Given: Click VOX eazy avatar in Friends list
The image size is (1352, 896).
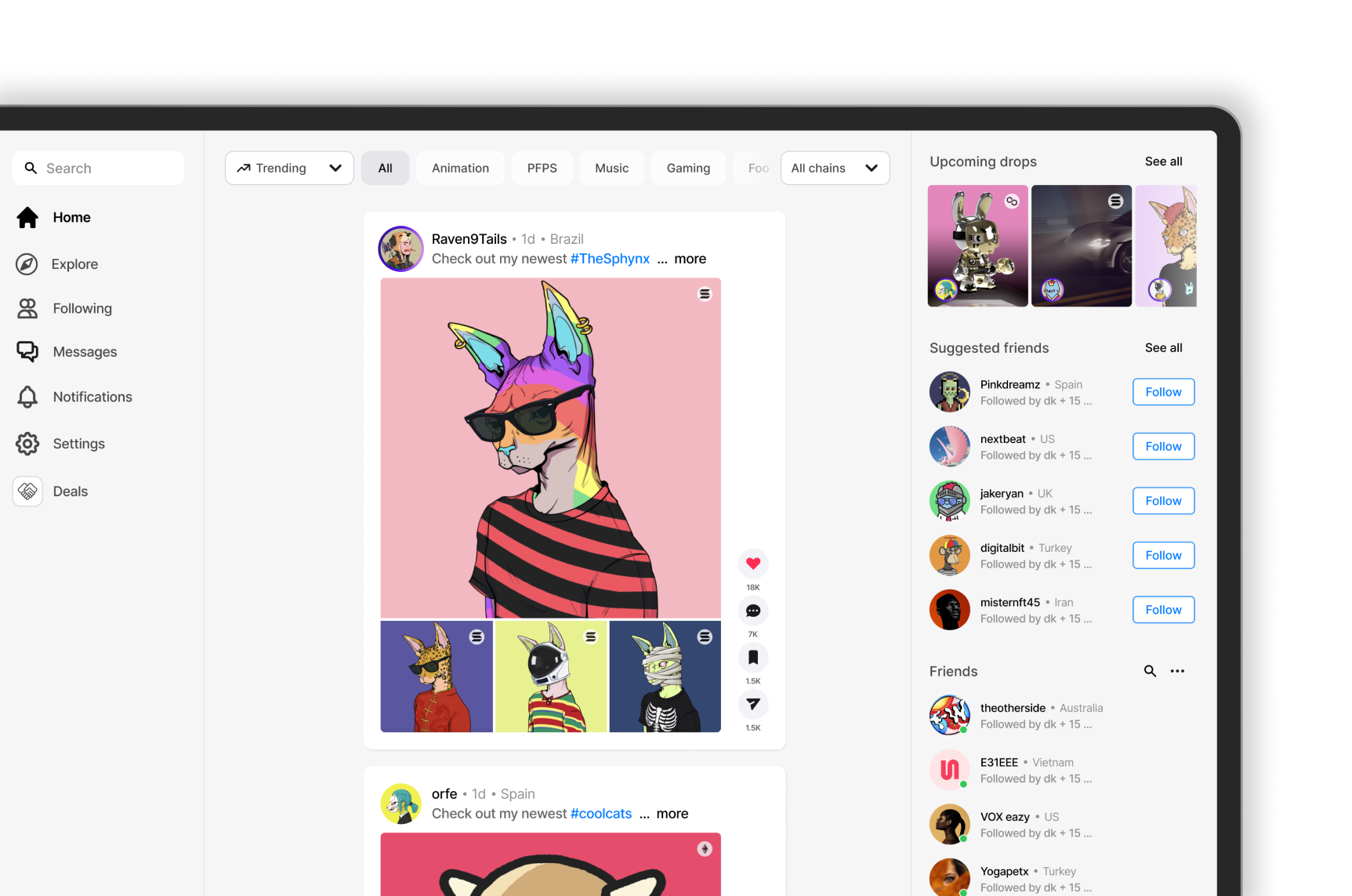Looking at the screenshot, I should pyautogui.click(x=950, y=824).
